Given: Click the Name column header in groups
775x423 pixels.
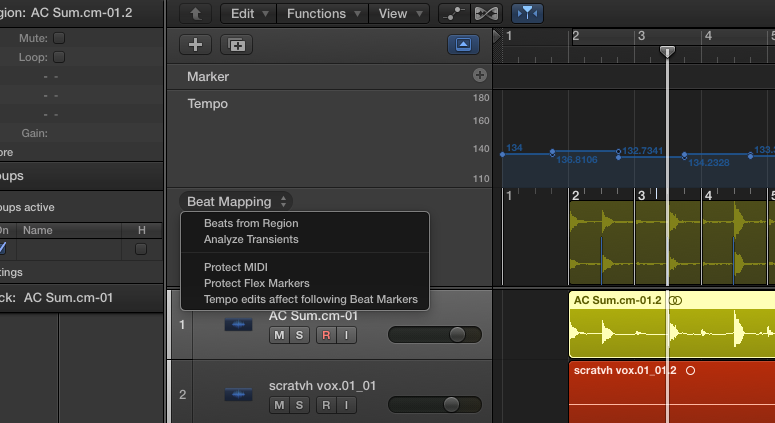Looking at the screenshot, I should coord(38,230).
